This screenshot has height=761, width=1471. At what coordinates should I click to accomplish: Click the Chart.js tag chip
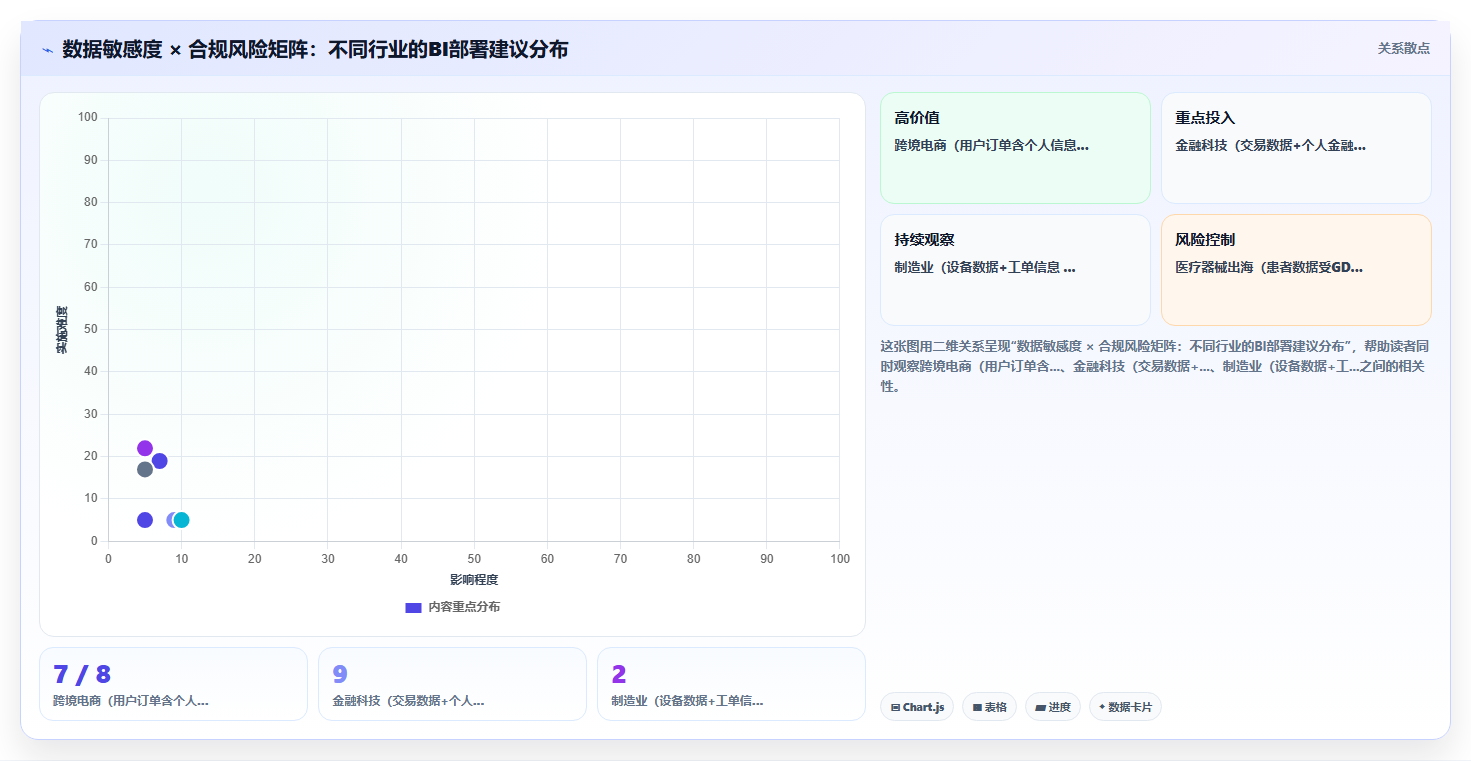point(917,707)
